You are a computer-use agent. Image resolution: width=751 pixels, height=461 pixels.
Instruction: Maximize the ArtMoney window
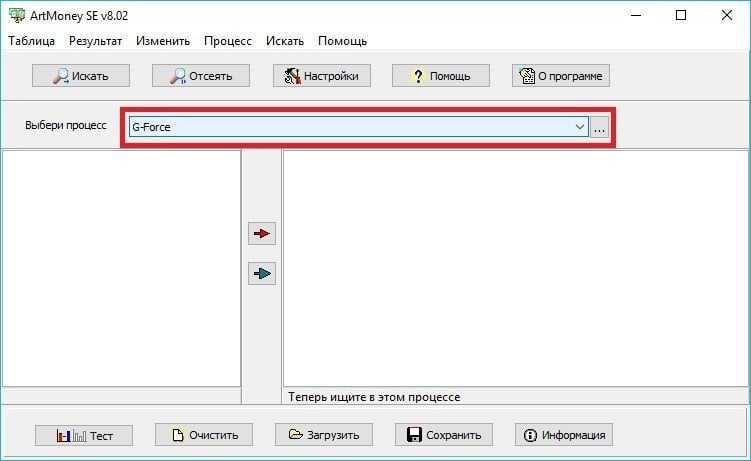(x=681, y=15)
